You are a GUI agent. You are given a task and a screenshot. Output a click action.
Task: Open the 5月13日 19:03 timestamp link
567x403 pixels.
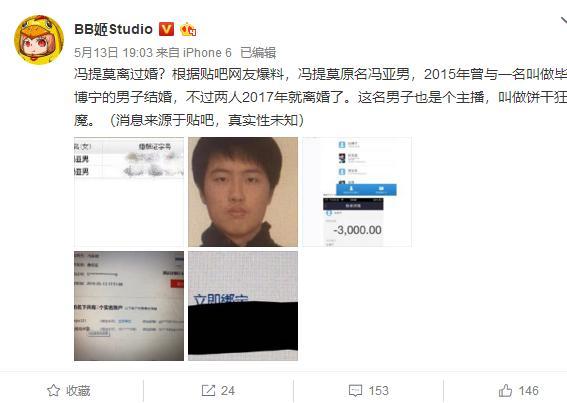[114, 53]
